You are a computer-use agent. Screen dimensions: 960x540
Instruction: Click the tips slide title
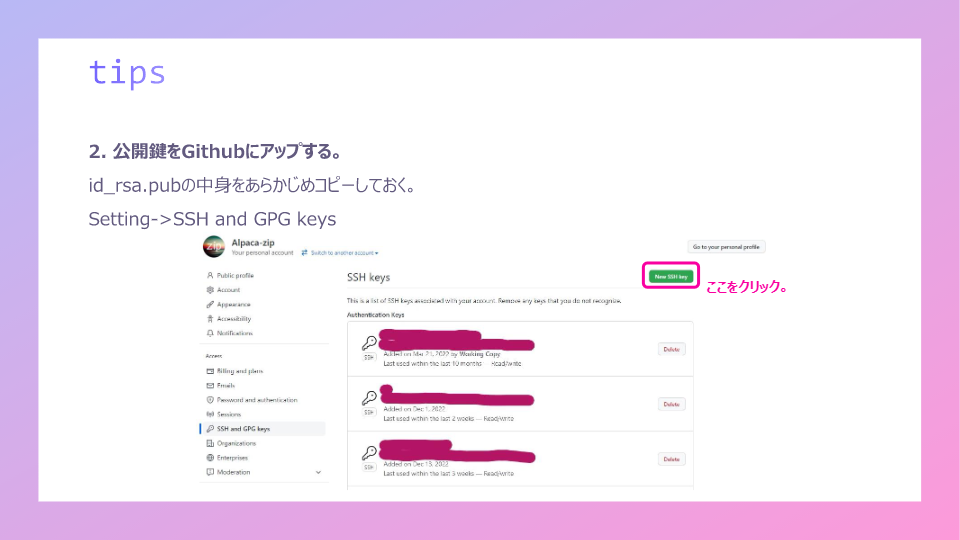click(x=127, y=73)
